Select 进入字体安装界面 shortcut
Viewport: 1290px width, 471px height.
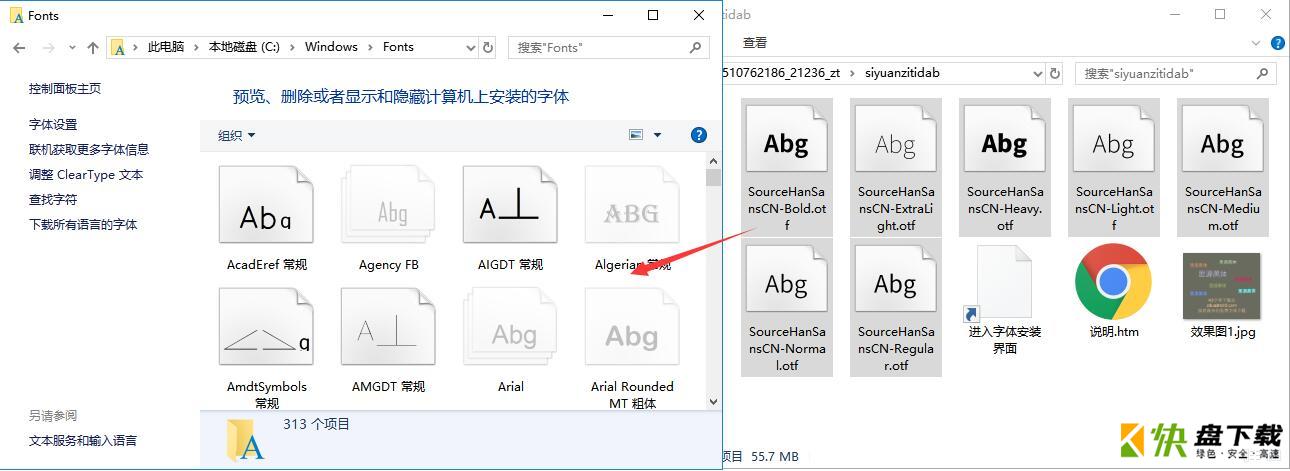click(1004, 299)
